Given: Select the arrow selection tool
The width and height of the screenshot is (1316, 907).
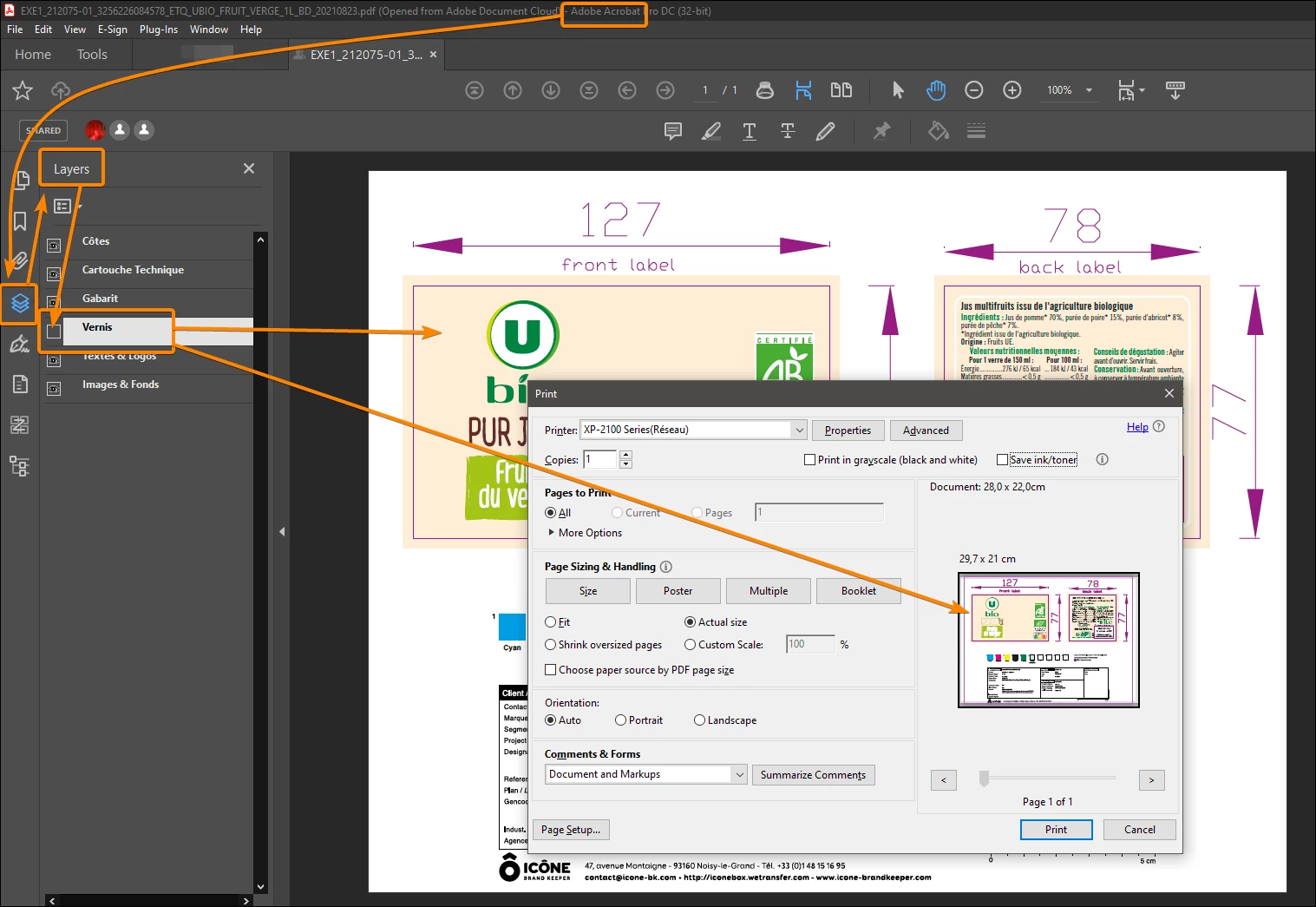Looking at the screenshot, I should [898, 90].
